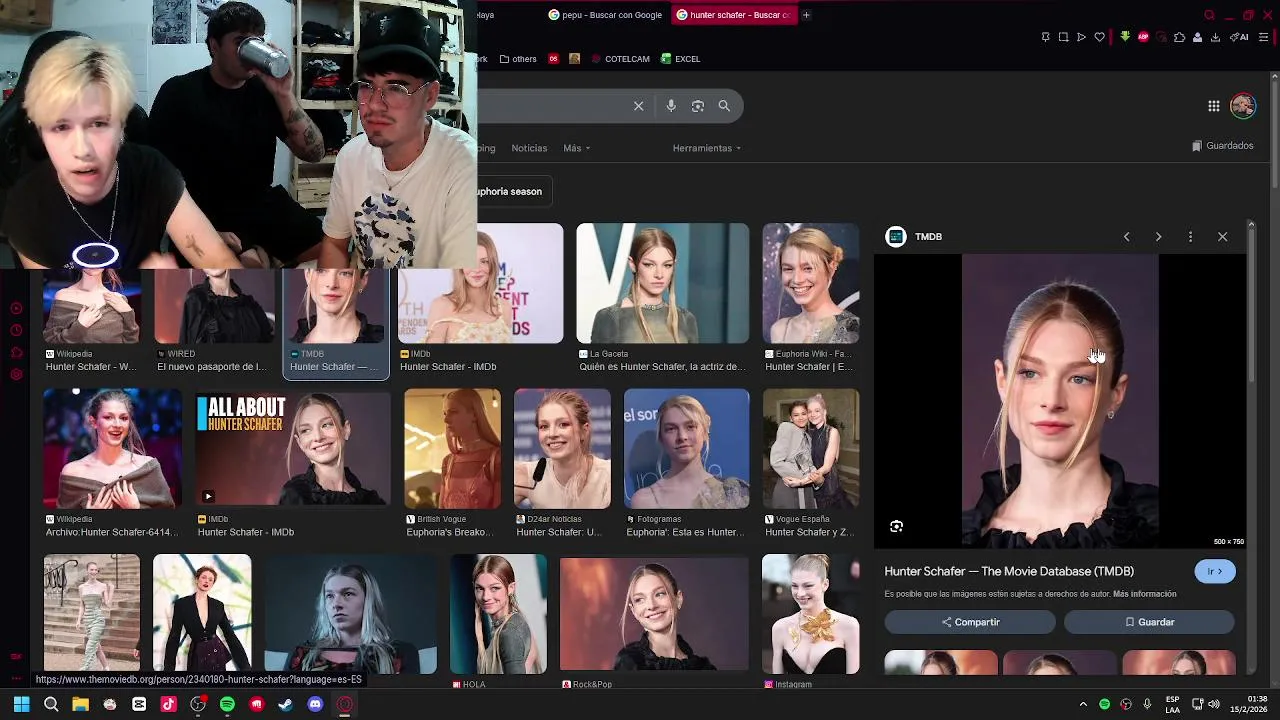The height and width of the screenshot is (720, 1280).
Task: Open the 'others' bookmarks folder
Action: pos(518,59)
